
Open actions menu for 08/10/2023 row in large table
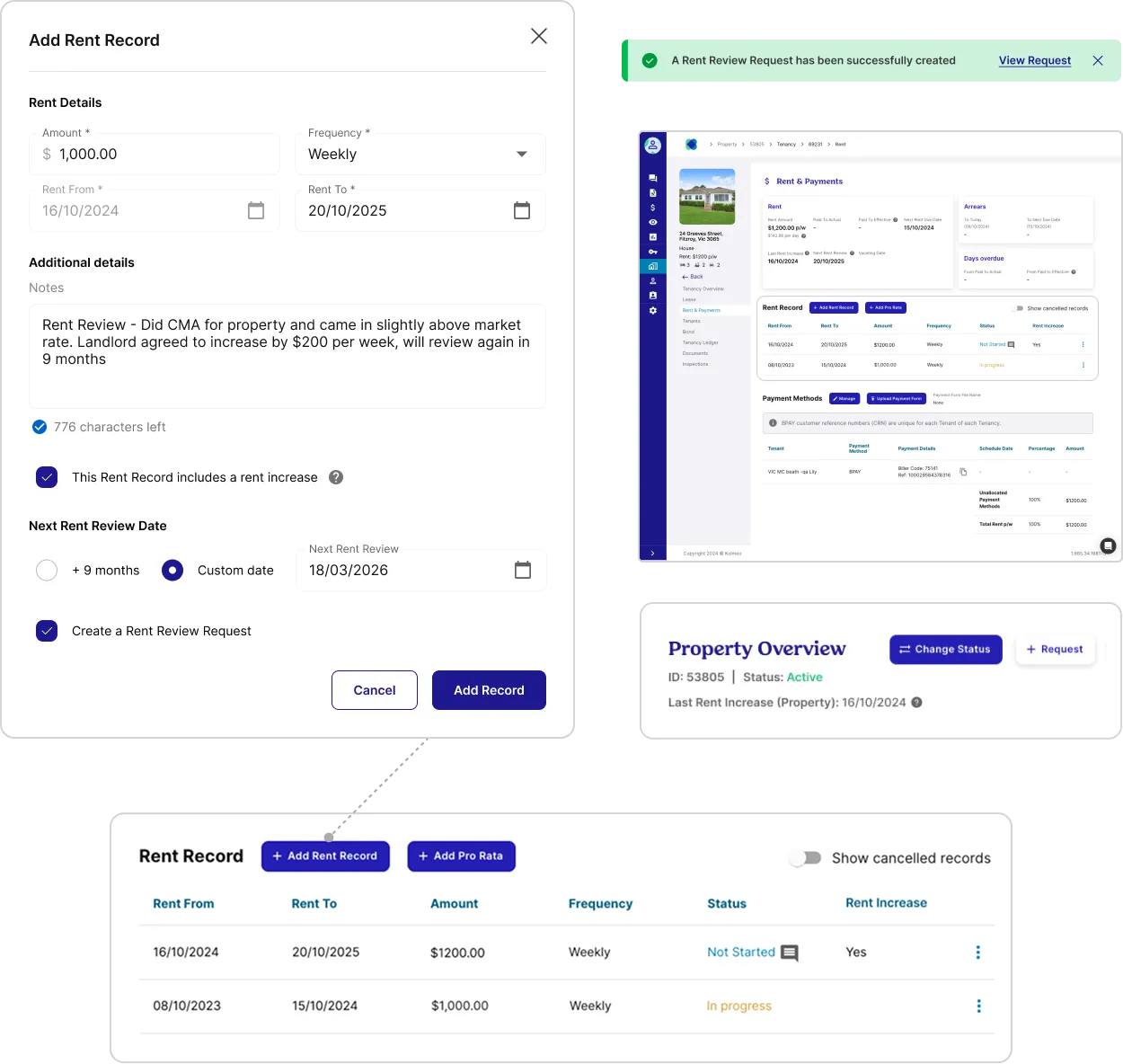[x=978, y=1006]
